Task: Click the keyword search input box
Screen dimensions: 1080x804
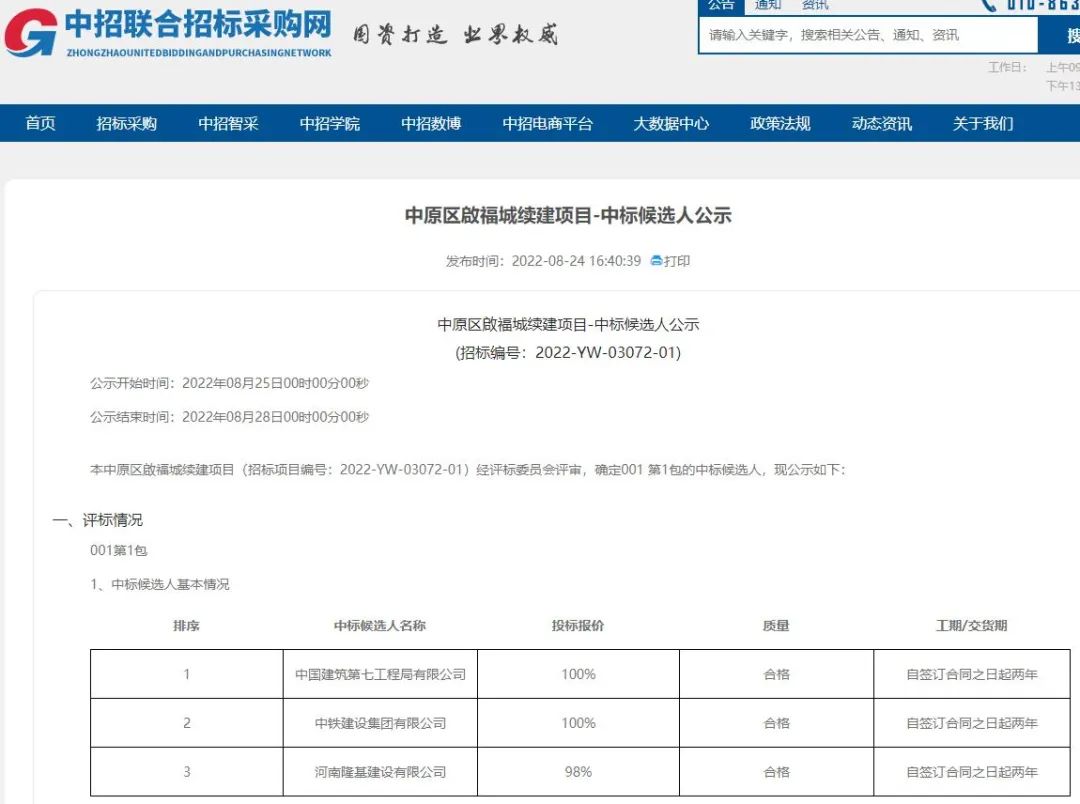Action: click(x=865, y=34)
